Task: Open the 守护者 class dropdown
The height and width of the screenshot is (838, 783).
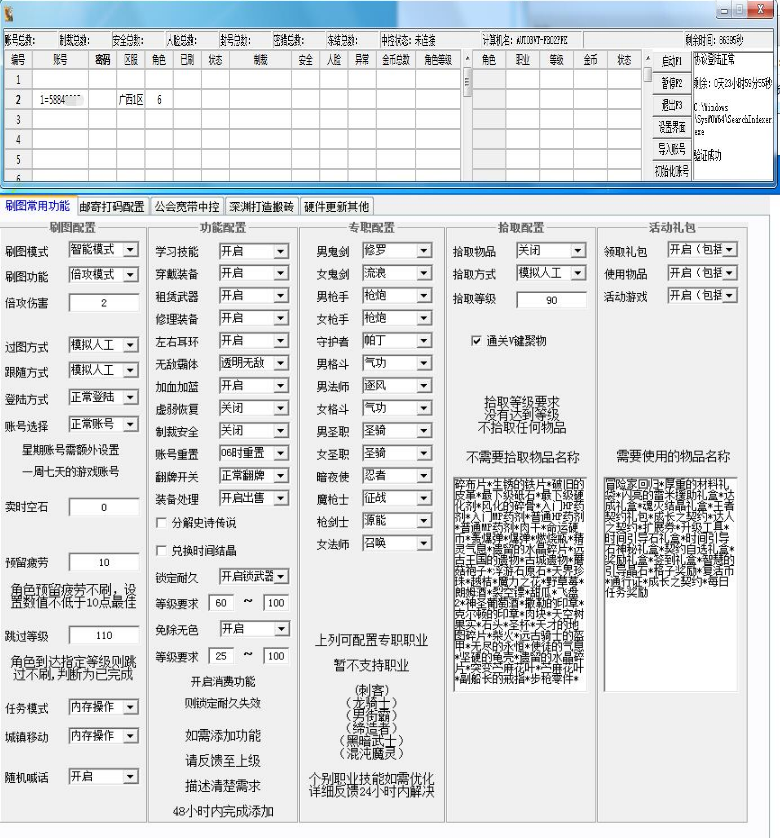Action: click(x=397, y=340)
